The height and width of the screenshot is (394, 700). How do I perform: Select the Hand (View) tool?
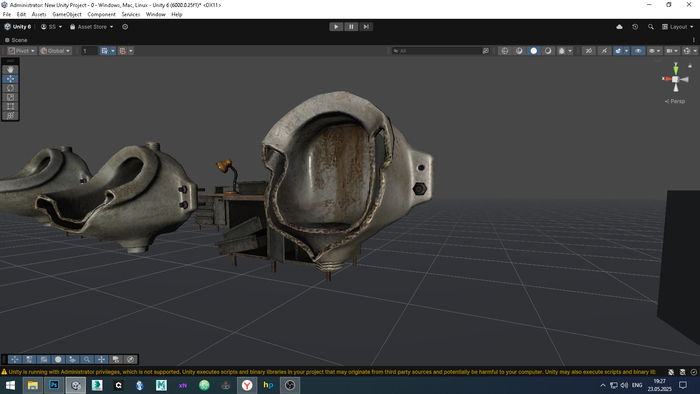tap(10, 70)
